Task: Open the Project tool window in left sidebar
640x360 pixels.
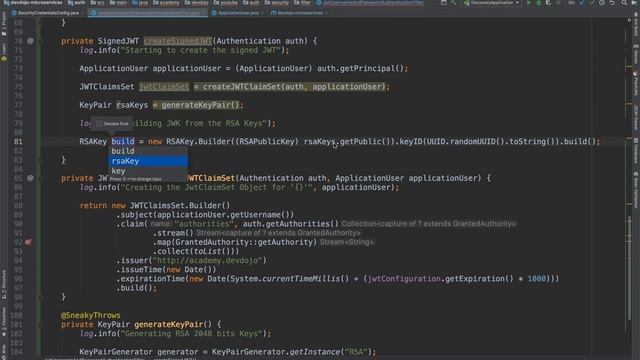Action: coord(4,24)
